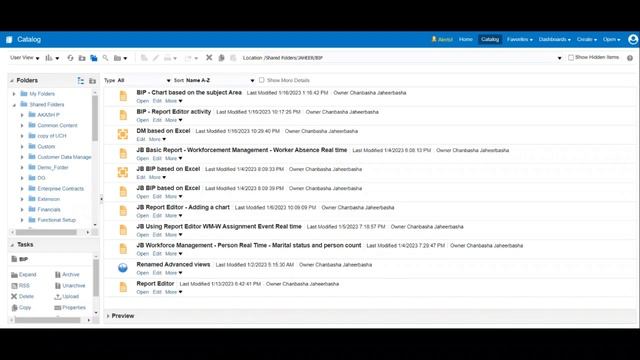Click Open under Renamed Advanced views
640x360 pixels.
pyautogui.click(x=142, y=273)
